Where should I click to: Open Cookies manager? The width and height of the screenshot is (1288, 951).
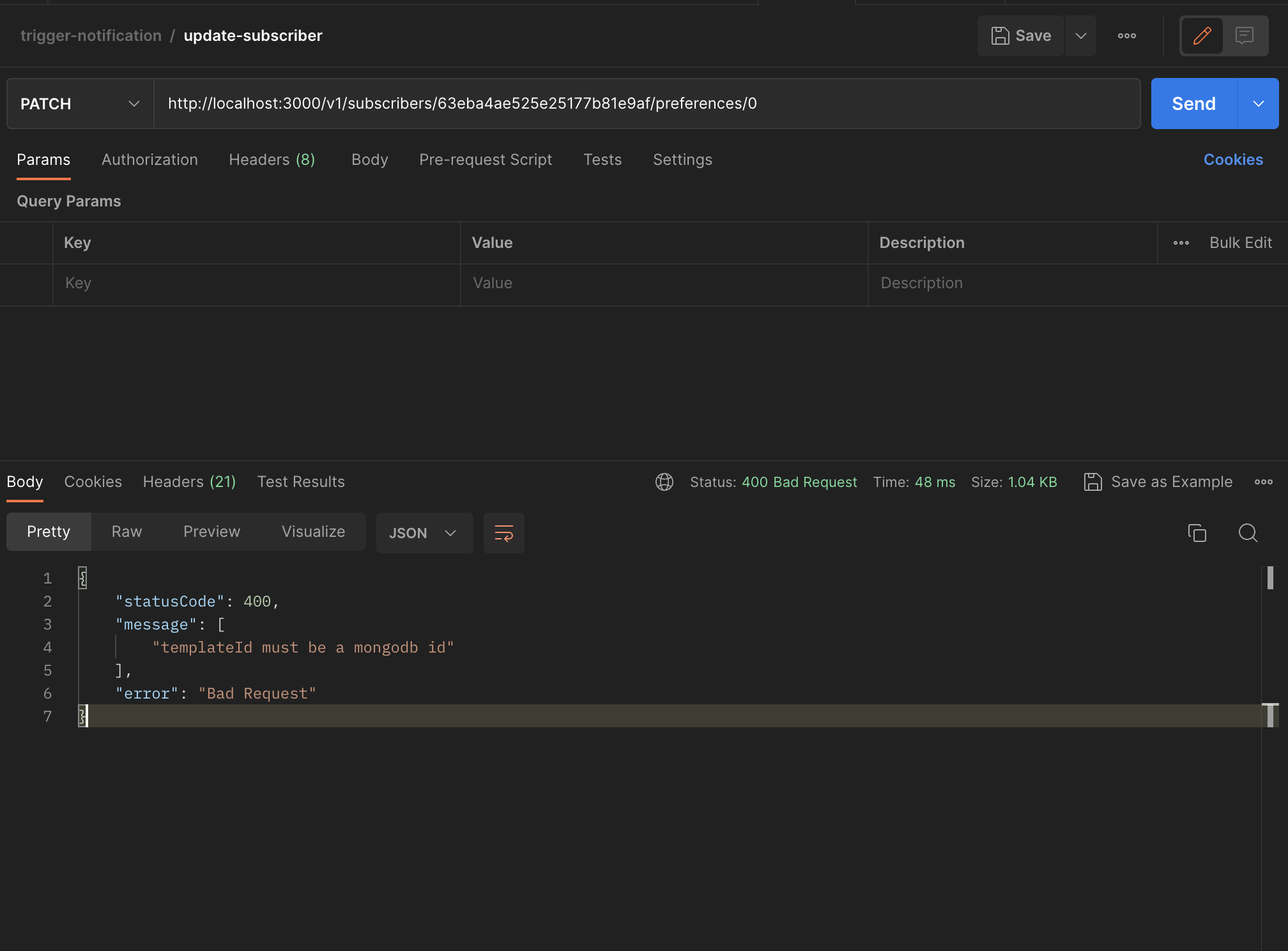coord(1232,160)
